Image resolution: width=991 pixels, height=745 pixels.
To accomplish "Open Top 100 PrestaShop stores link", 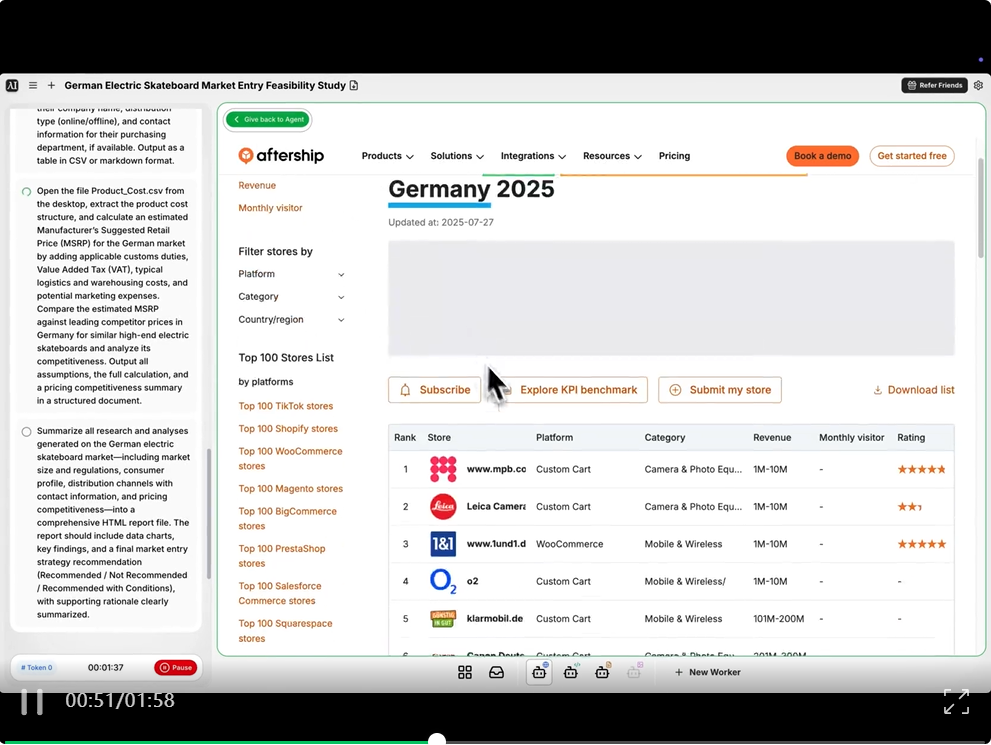I will tap(281, 556).
